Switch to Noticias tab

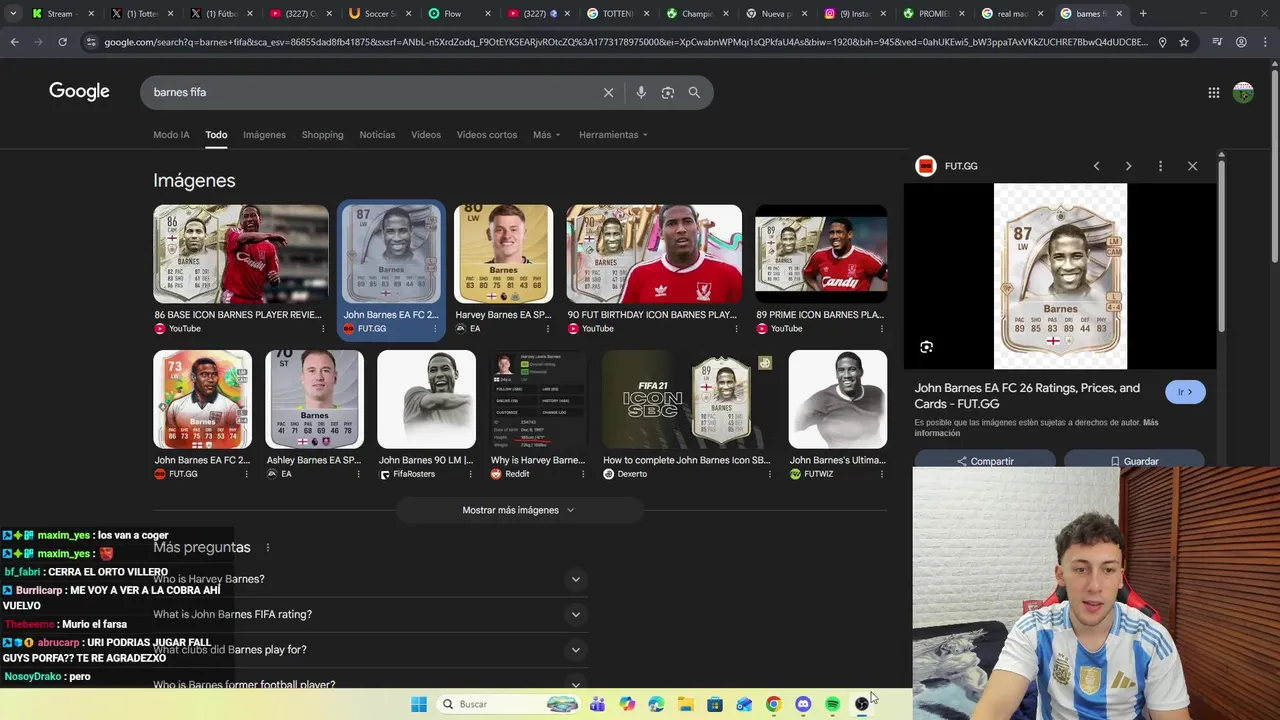377,135
